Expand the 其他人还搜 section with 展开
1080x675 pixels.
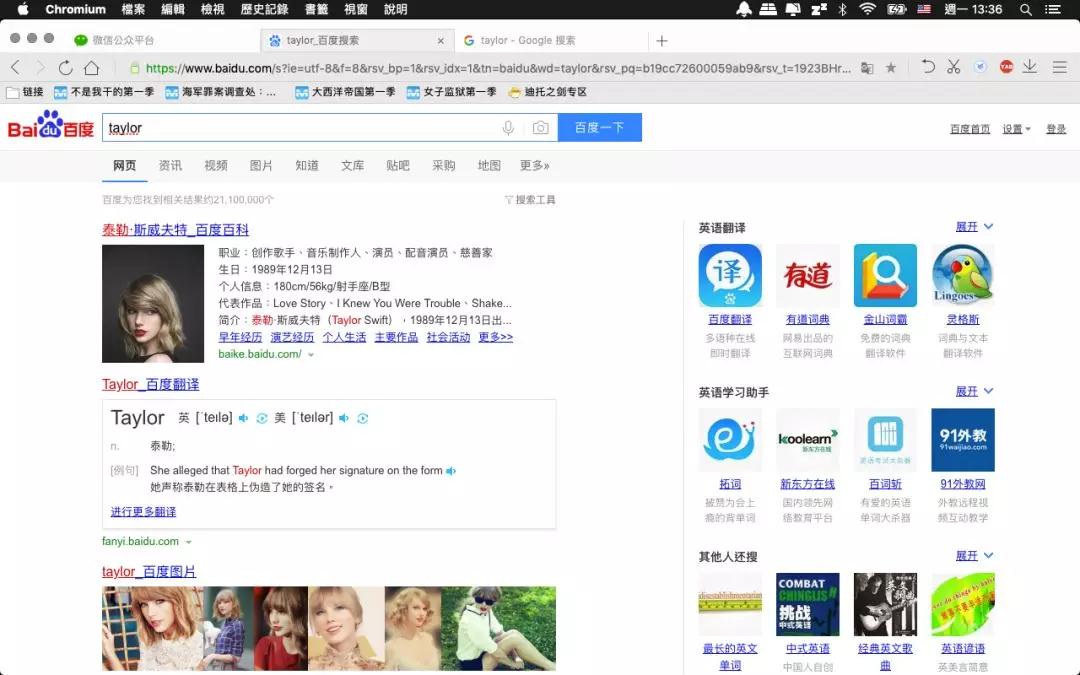(974, 556)
